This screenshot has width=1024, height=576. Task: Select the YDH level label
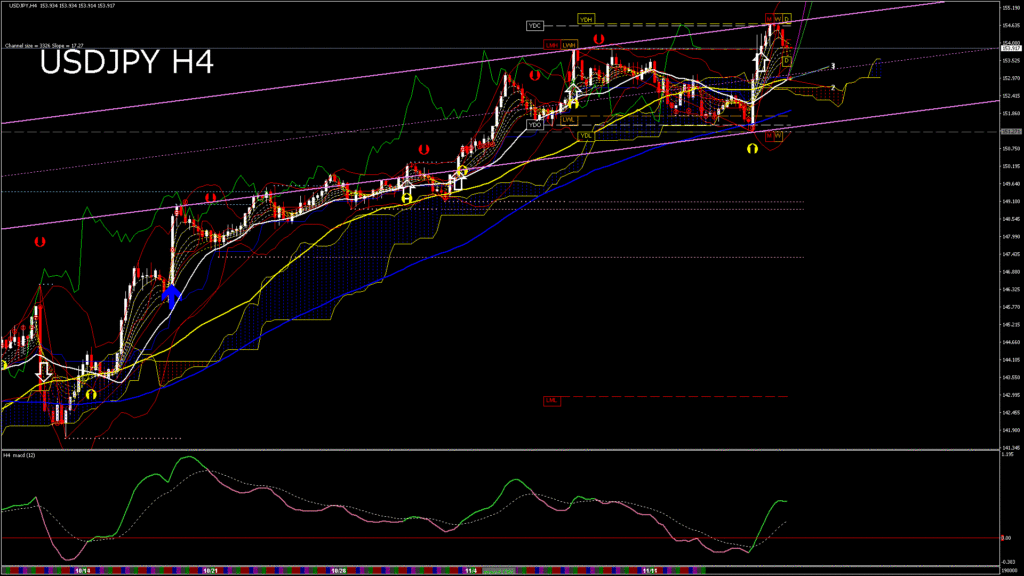click(x=585, y=19)
